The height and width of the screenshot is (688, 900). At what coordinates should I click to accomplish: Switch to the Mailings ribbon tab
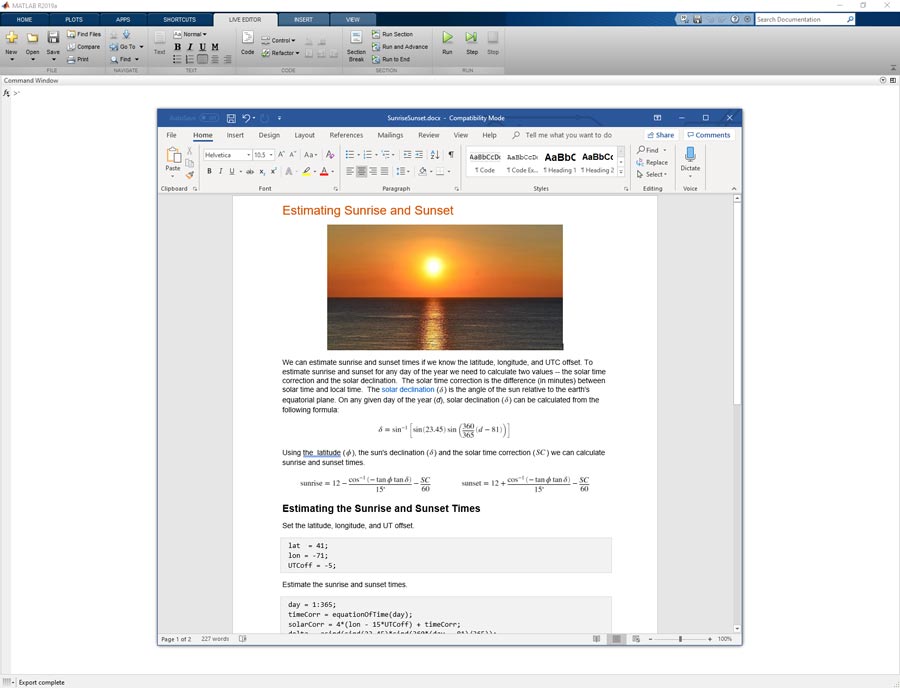point(389,135)
